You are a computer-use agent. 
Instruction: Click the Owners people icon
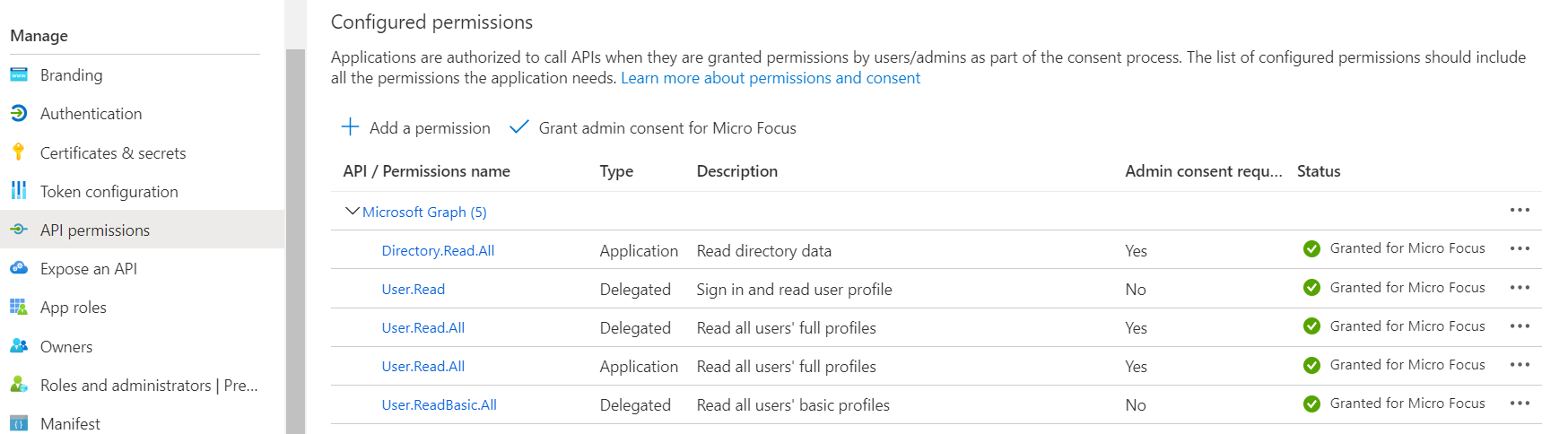click(19, 346)
